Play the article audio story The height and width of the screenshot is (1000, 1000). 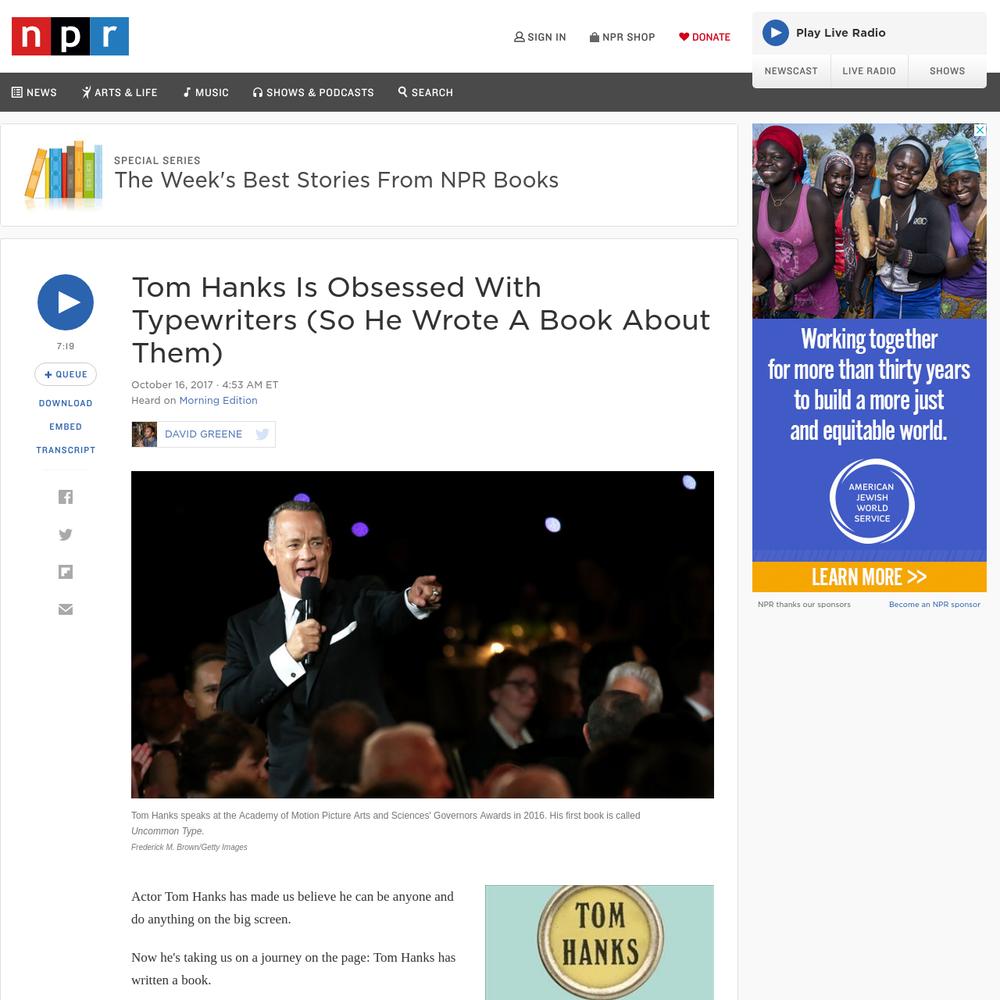point(66,302)
